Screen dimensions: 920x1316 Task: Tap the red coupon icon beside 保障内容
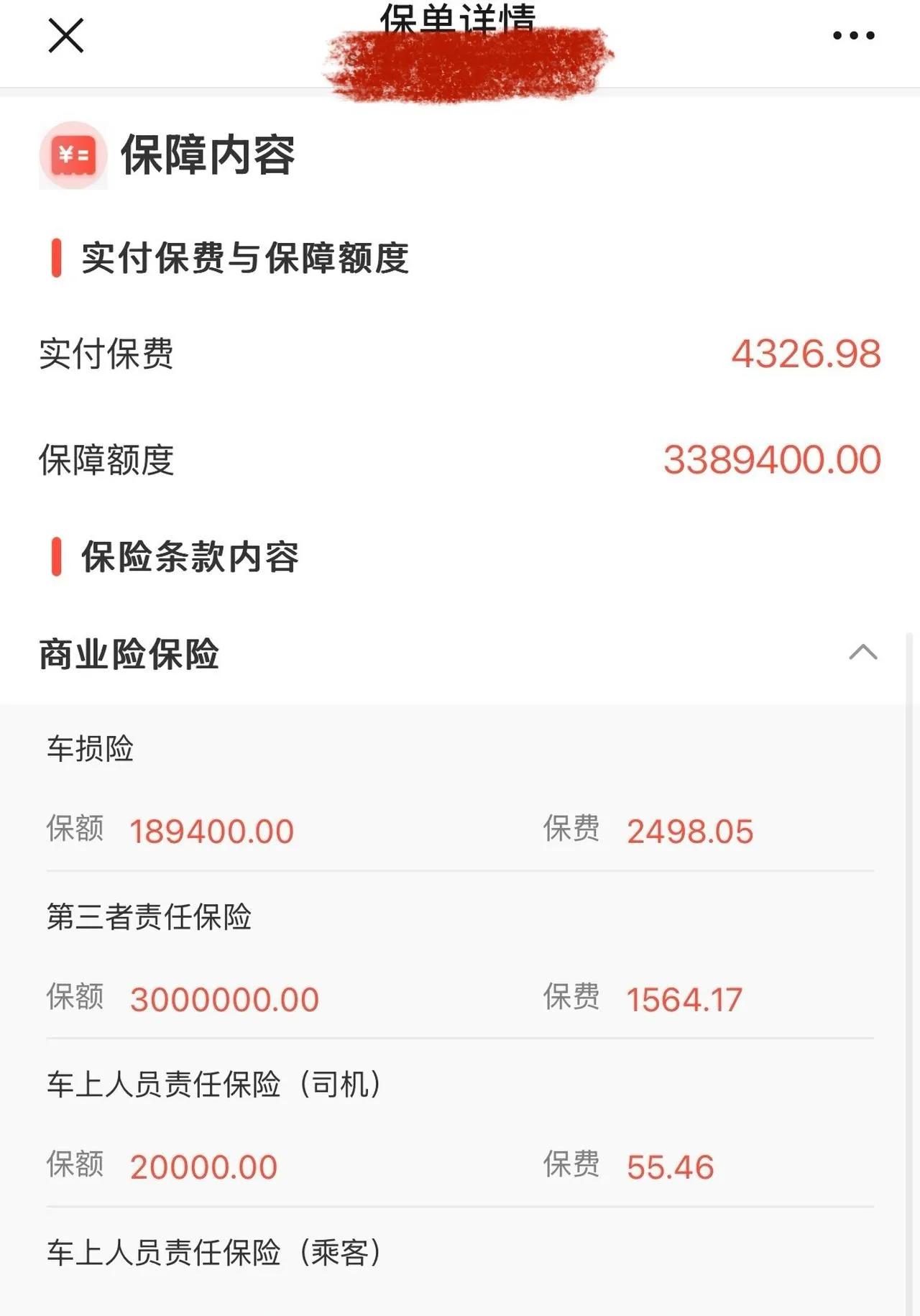tap(73, 155)
